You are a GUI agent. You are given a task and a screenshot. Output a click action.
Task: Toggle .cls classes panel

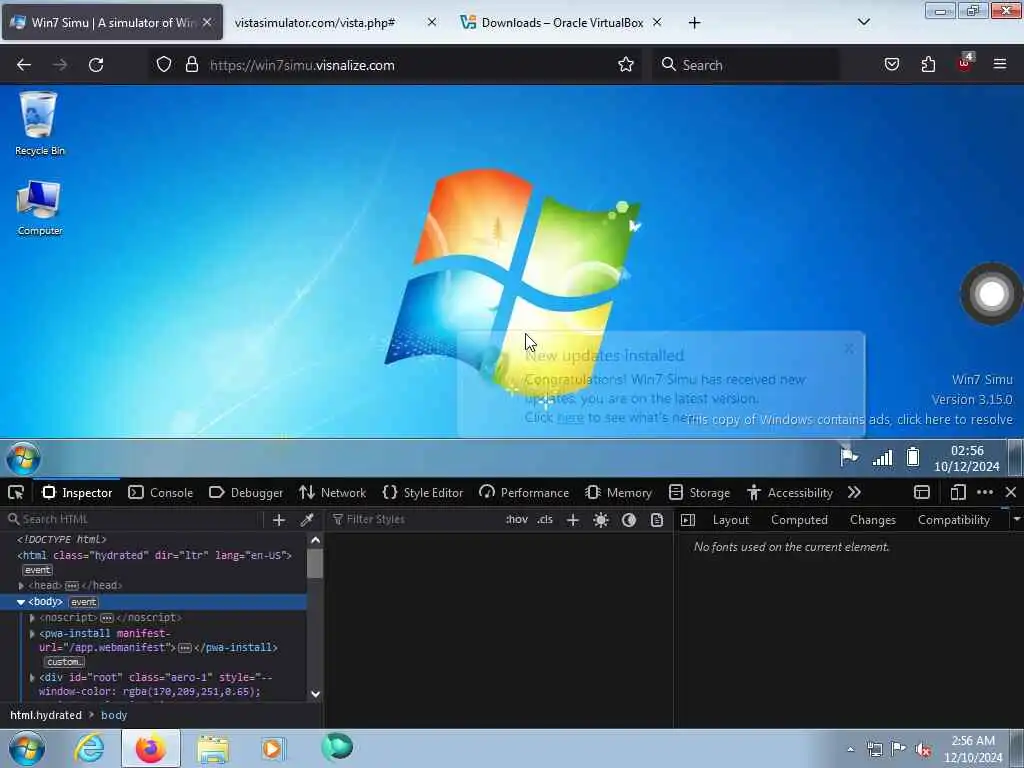[545, 520]
